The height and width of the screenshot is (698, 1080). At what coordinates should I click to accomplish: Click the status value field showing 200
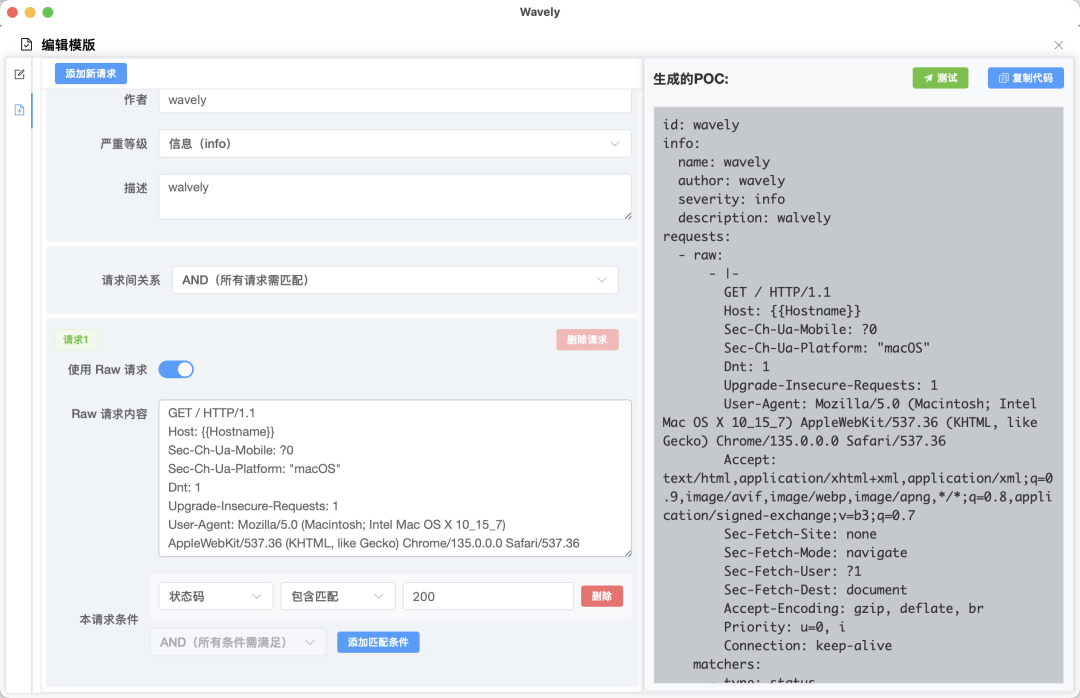click(x=488, y=596)
